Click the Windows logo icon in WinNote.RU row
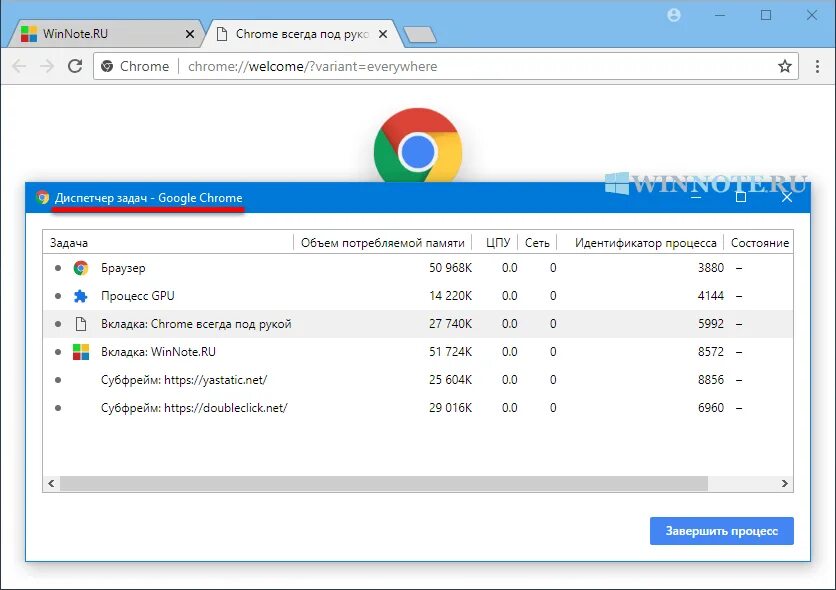 81,352
